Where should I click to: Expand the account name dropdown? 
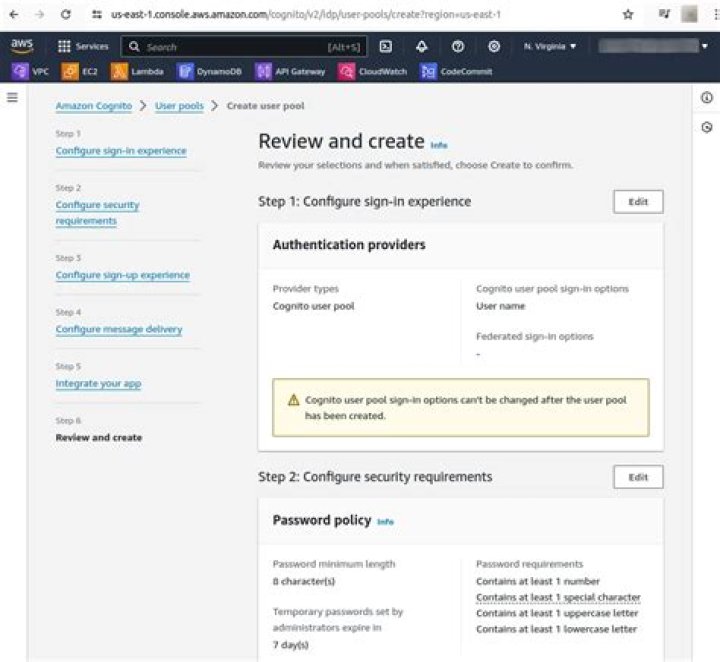[660, 46]
